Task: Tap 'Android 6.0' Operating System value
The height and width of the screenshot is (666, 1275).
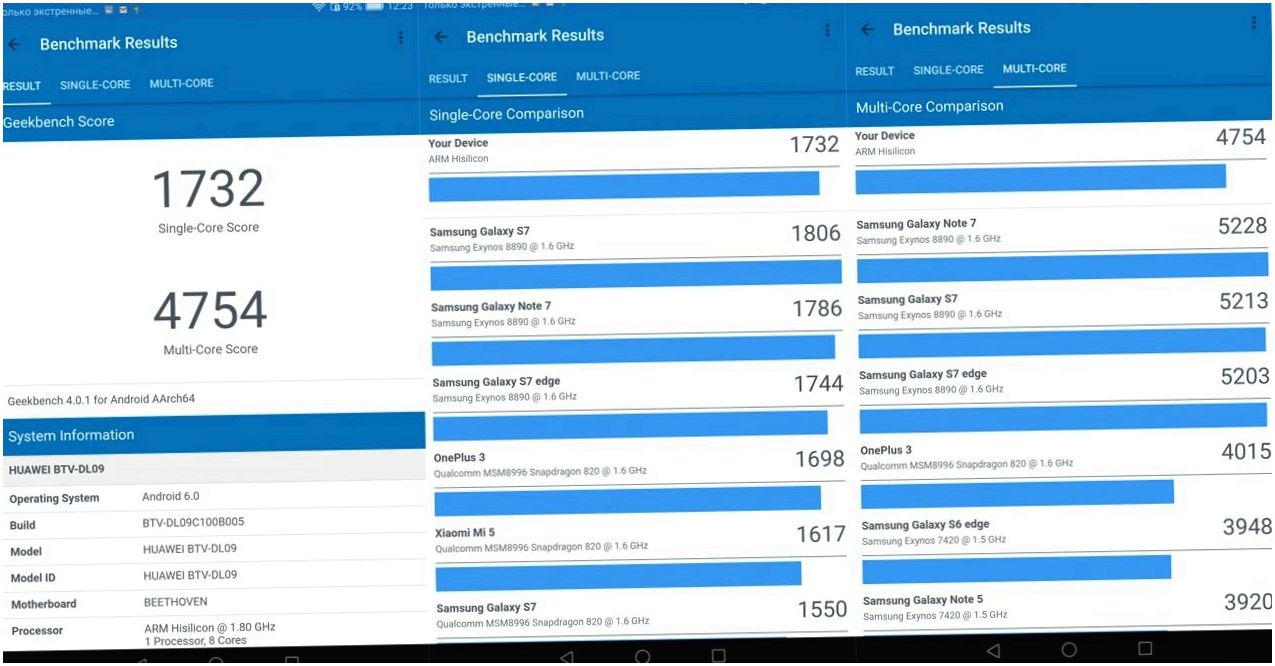Action: click(x=171, y=496)
